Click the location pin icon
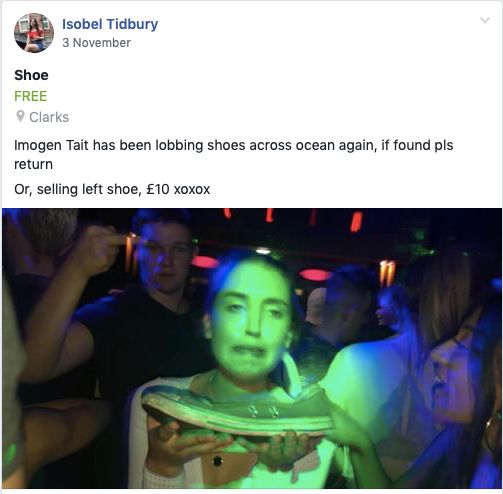This screenshot has height=494, width=503. pyautogui.click(x=20, y=116)
